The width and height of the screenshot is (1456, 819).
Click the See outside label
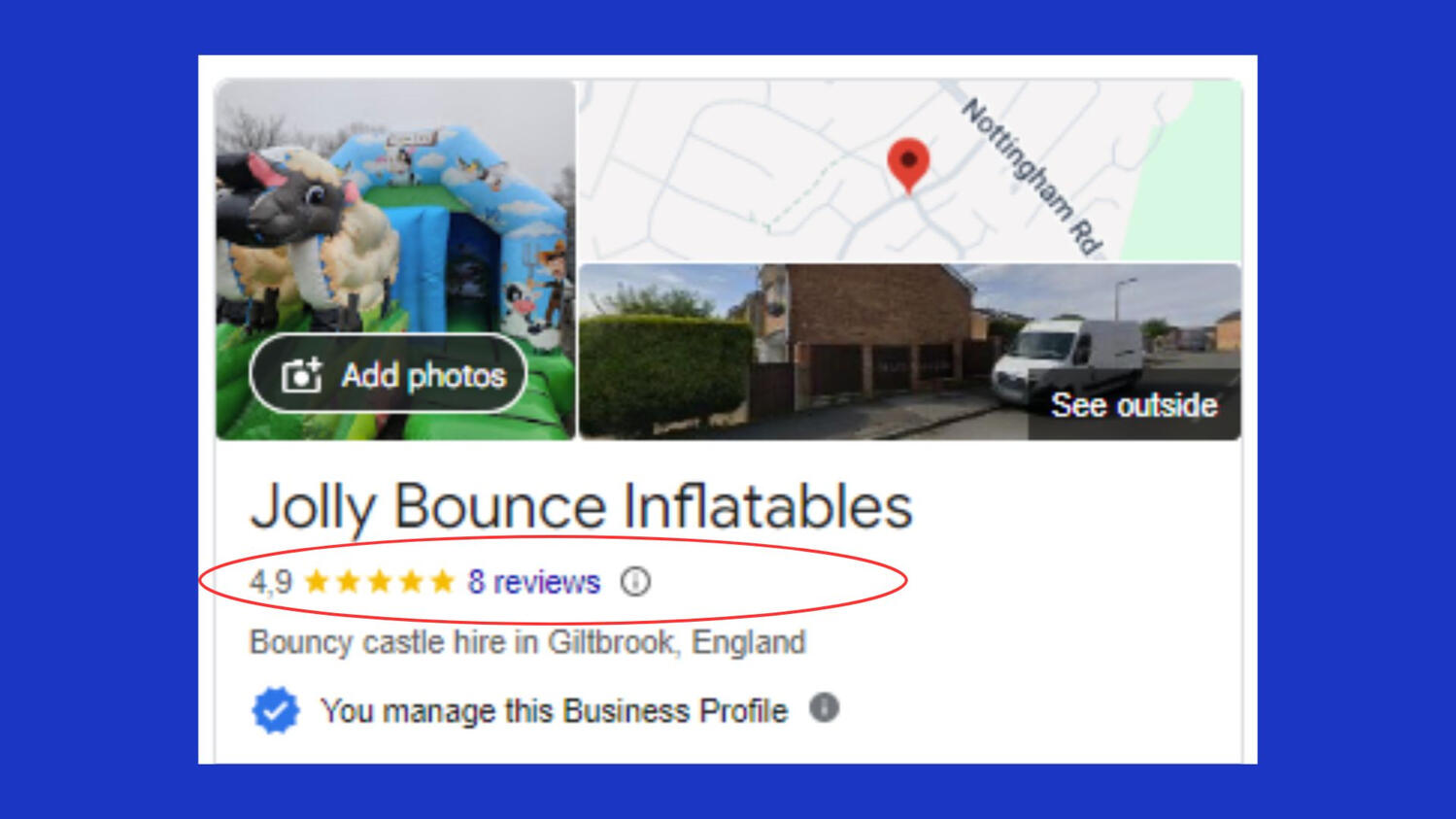(1134, 405)
